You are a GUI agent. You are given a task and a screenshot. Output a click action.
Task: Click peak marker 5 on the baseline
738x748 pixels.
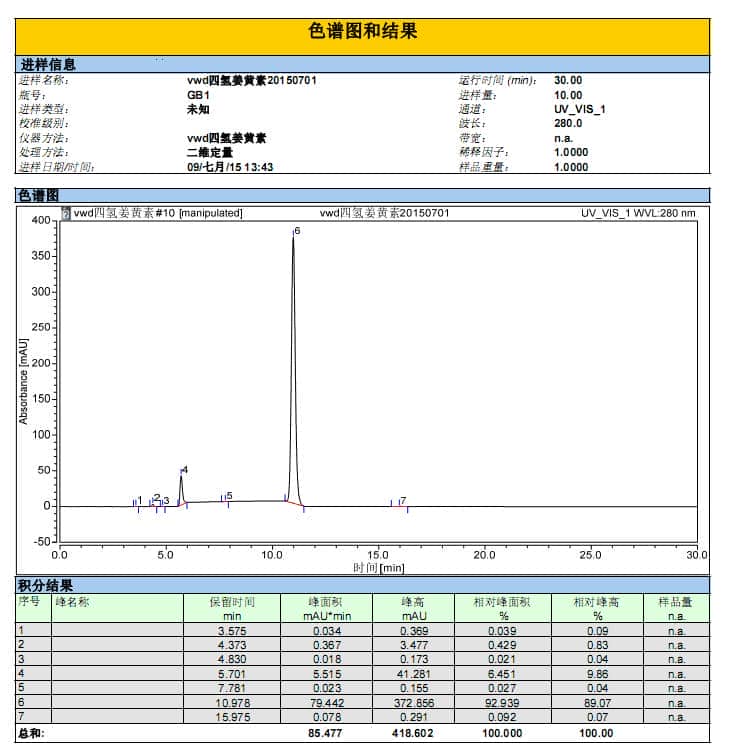[229, 496]
